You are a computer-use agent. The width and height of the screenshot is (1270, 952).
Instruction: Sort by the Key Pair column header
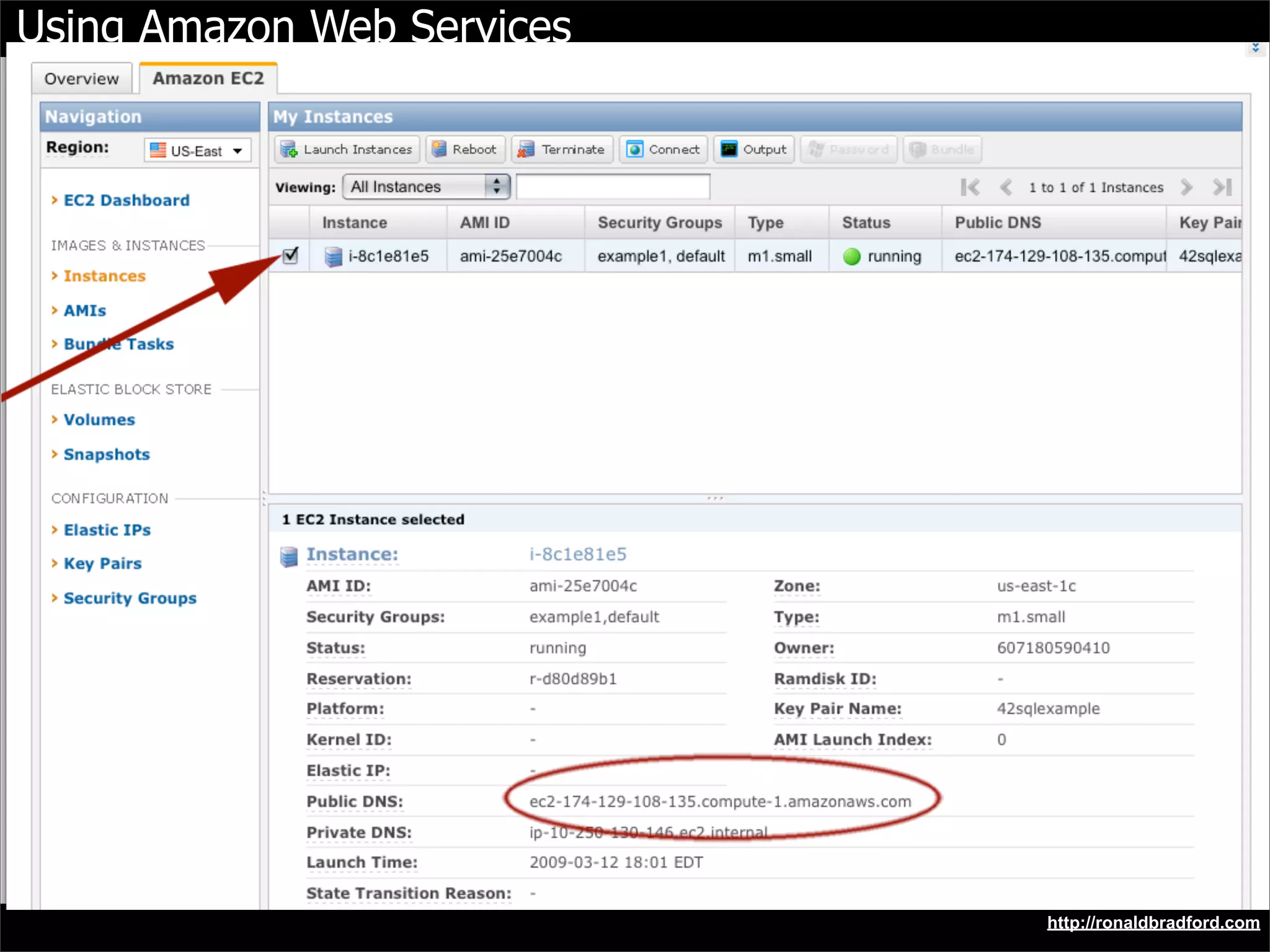point(1204,223)
